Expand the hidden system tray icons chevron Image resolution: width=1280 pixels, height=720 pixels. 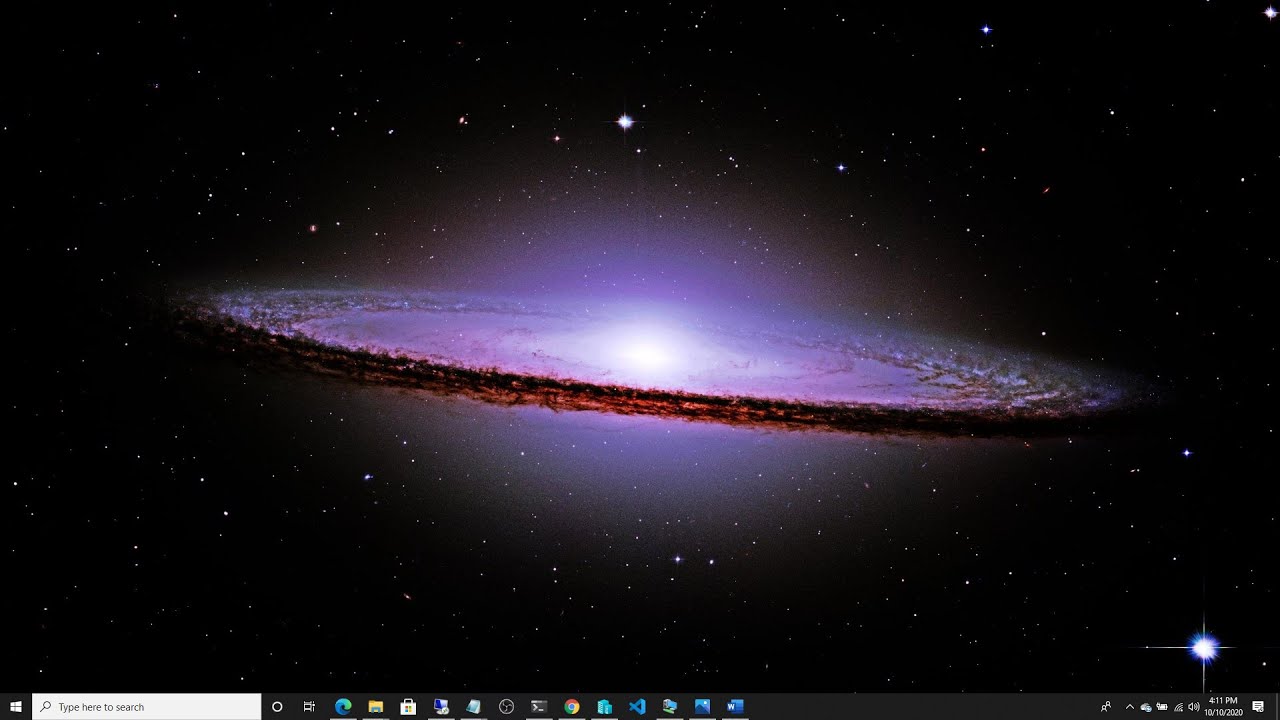(1130, 706)
